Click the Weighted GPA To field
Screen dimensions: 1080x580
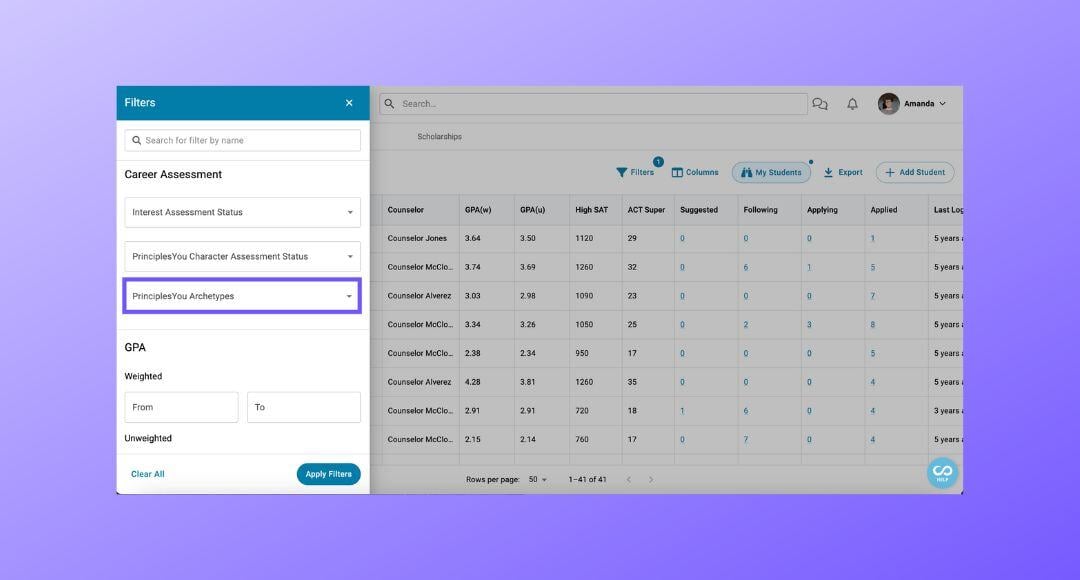click(x=304, y=407)
